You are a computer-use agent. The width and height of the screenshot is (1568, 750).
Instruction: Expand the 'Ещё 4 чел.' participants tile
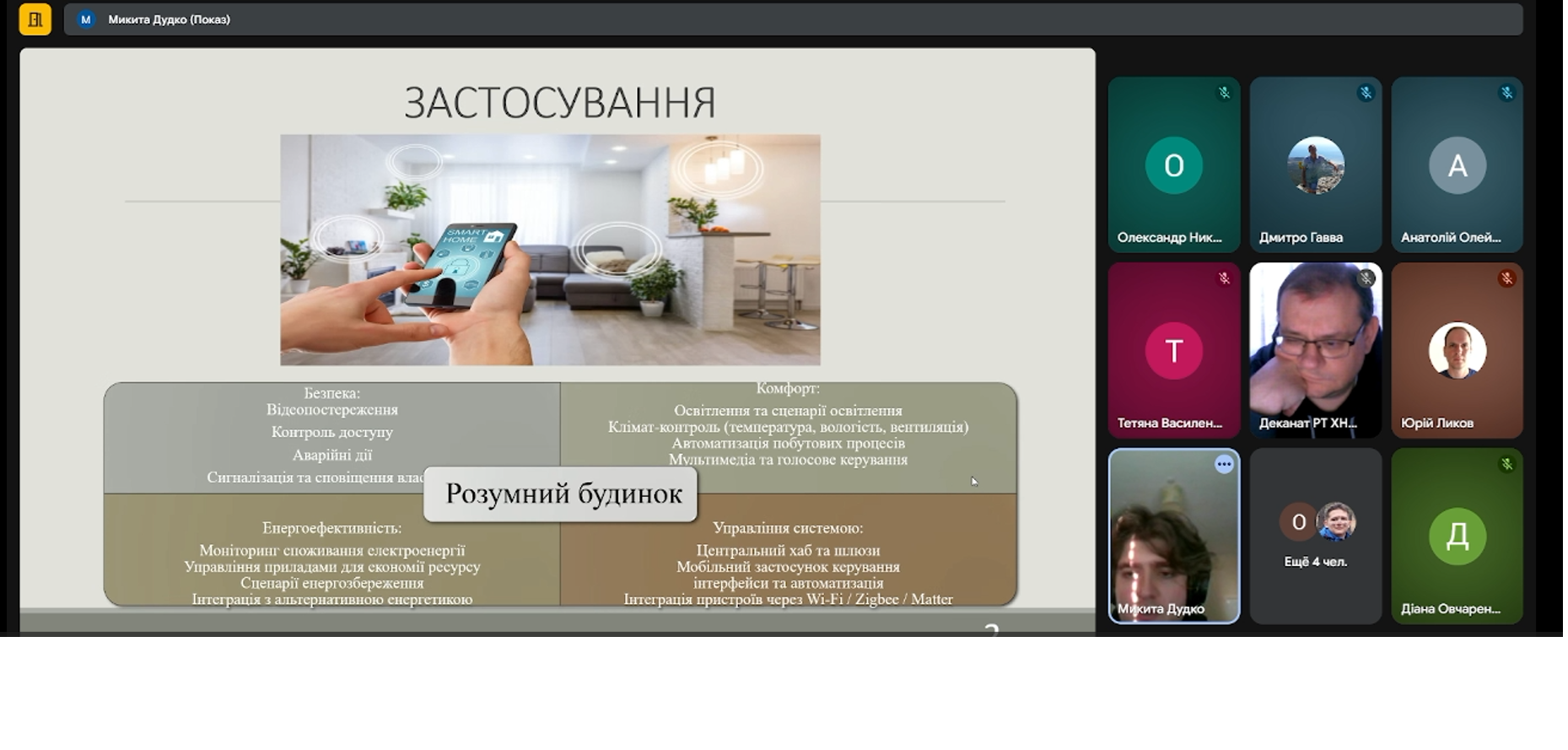pyautogui.click(x=1315, y=536)
